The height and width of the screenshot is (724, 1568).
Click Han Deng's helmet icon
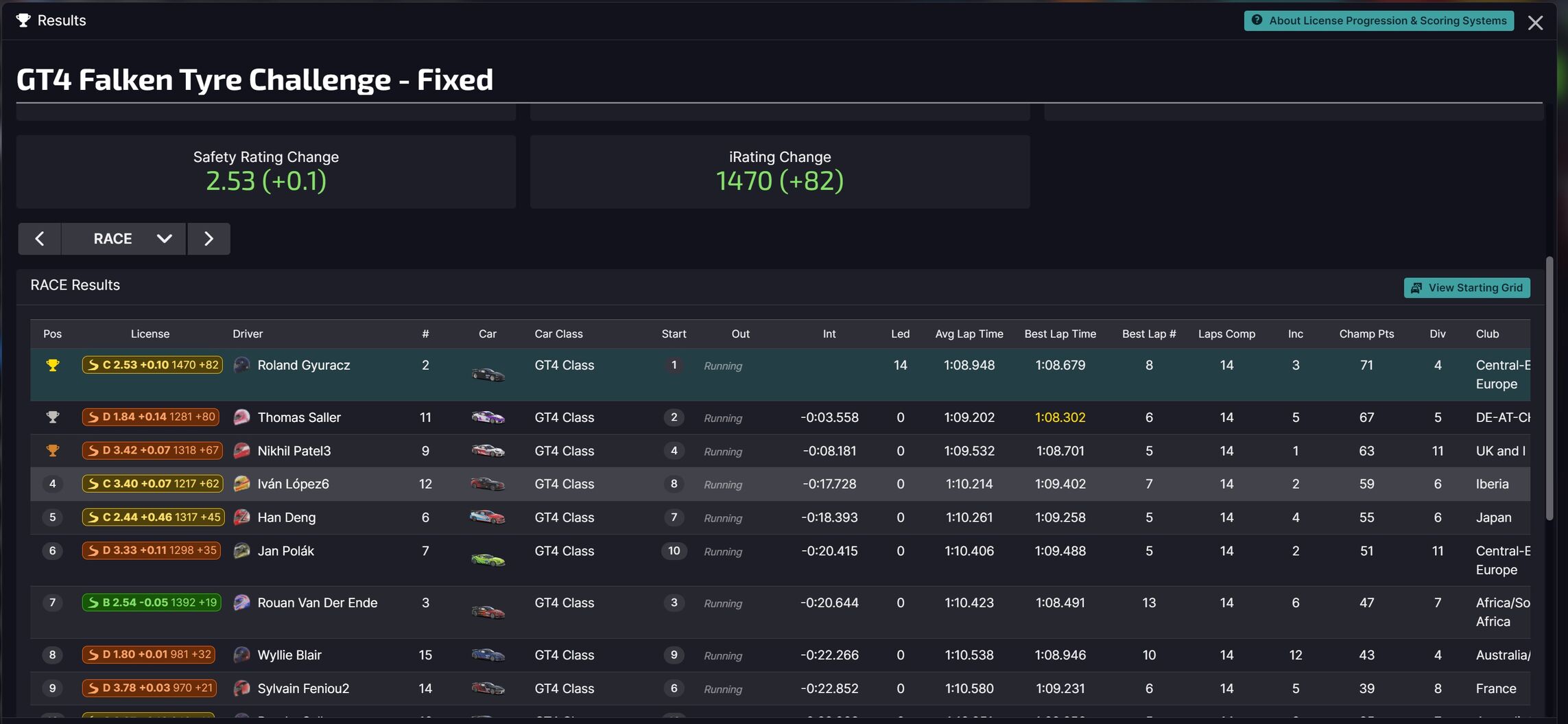(x=241, y=517)
